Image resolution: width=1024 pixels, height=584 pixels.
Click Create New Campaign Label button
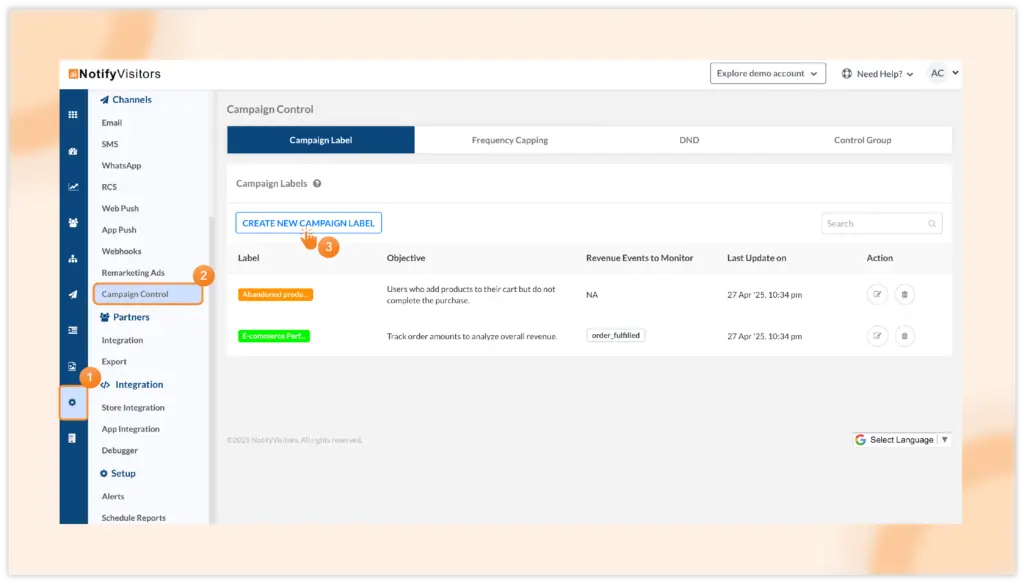click(308, 223)
